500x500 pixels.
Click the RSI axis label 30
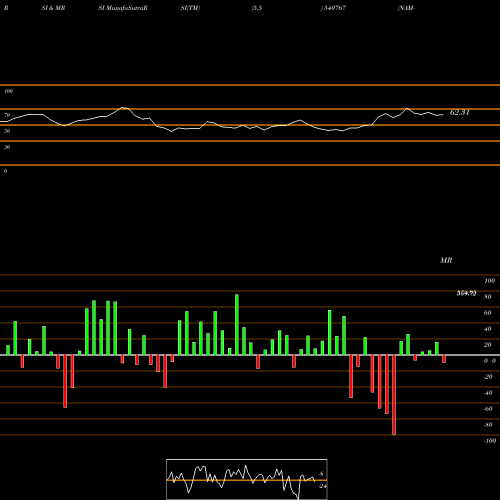click(7, 147)
